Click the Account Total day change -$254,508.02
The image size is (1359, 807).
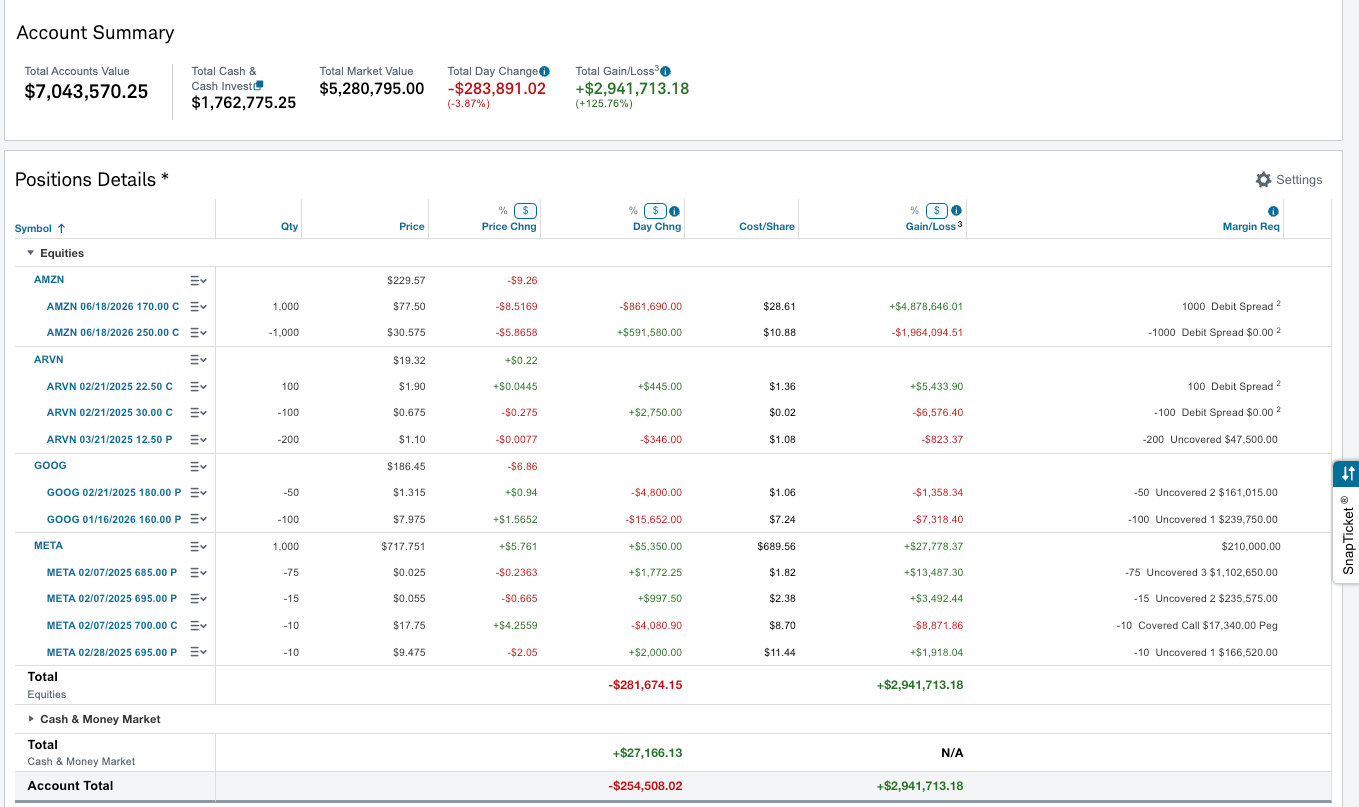tap(645, 786)
